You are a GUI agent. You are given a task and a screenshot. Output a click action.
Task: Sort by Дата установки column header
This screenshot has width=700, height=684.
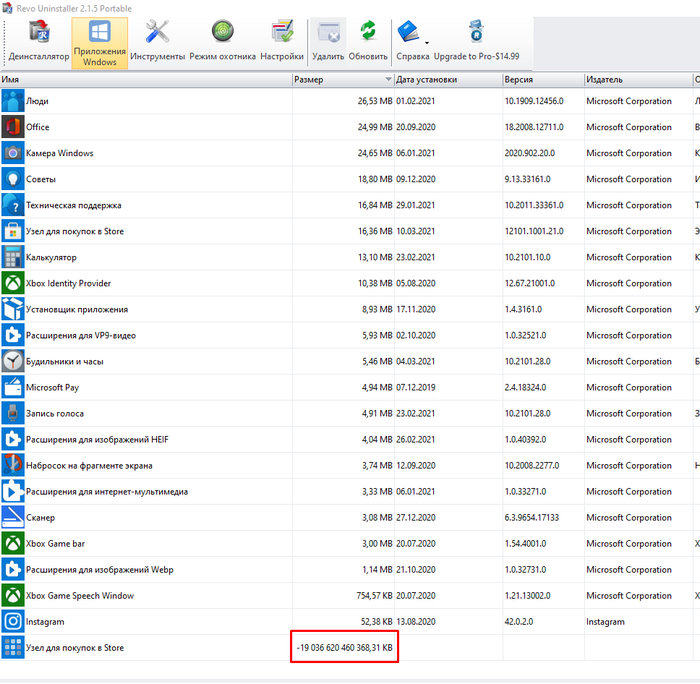point(448,79)
